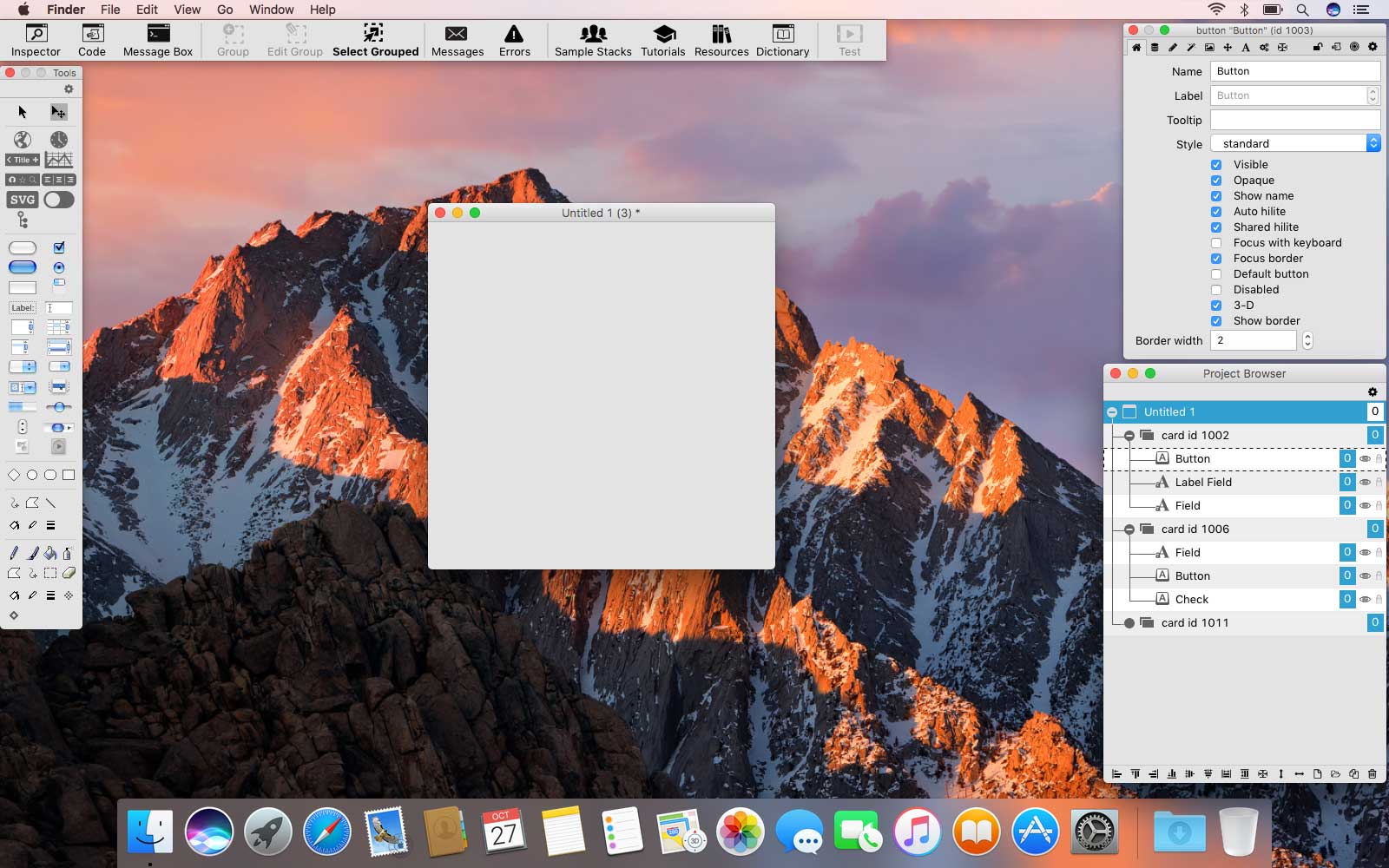Open the Dictionary icon
The image size is (1389, 868).
(782, 40)
